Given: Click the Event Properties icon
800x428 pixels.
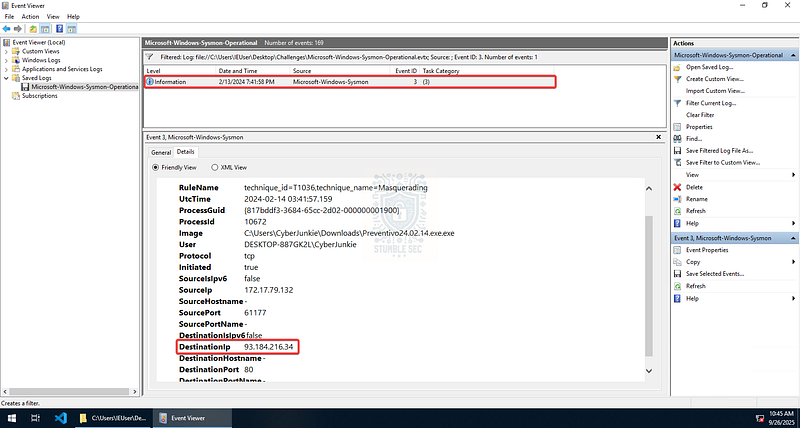Looking at the screenshot, I should pos(677,250).
